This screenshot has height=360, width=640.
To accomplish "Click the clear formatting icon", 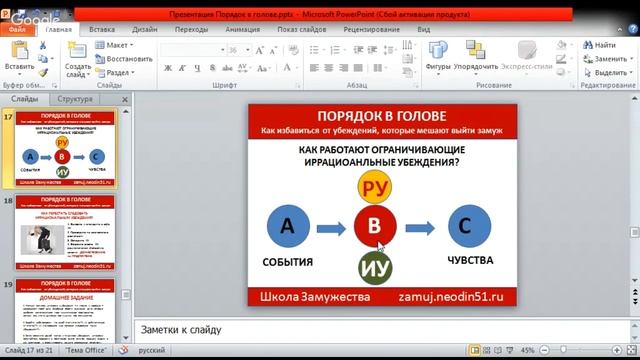I will click(x=293, y=50).
